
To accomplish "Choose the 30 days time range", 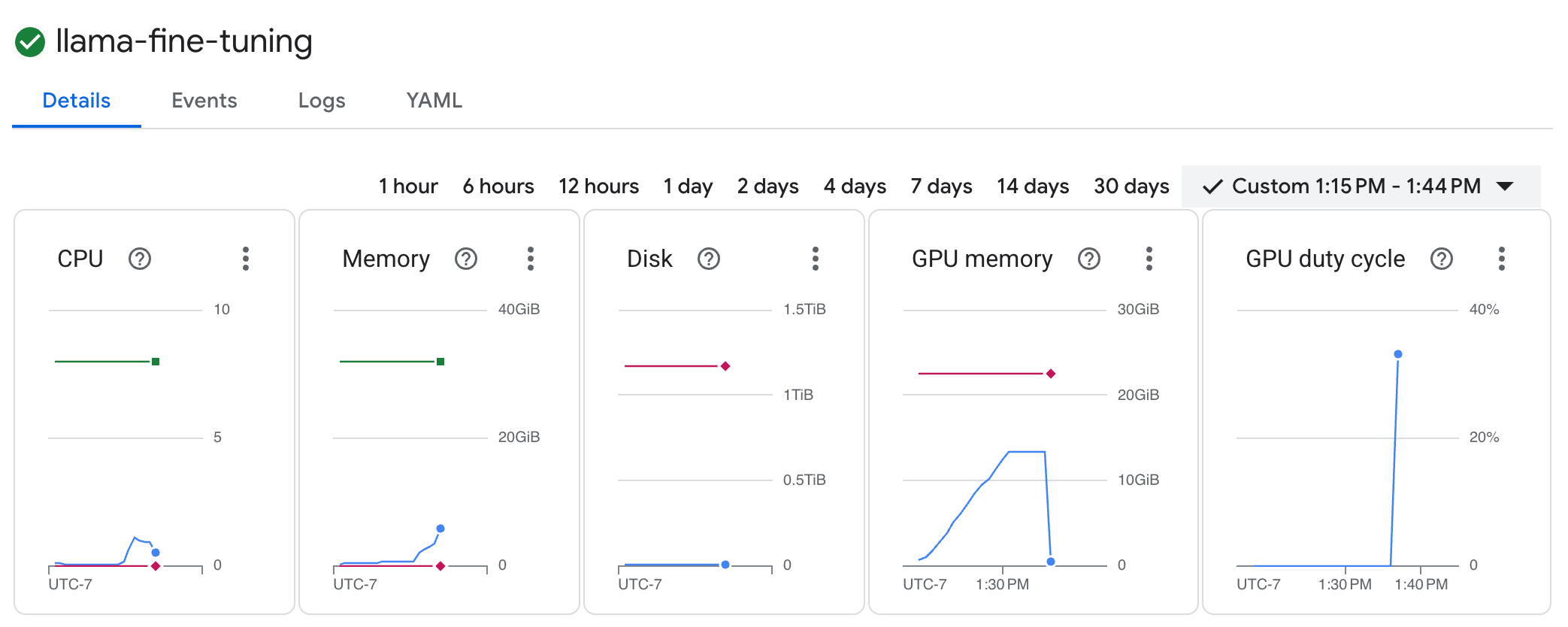I will [1131, 186].
